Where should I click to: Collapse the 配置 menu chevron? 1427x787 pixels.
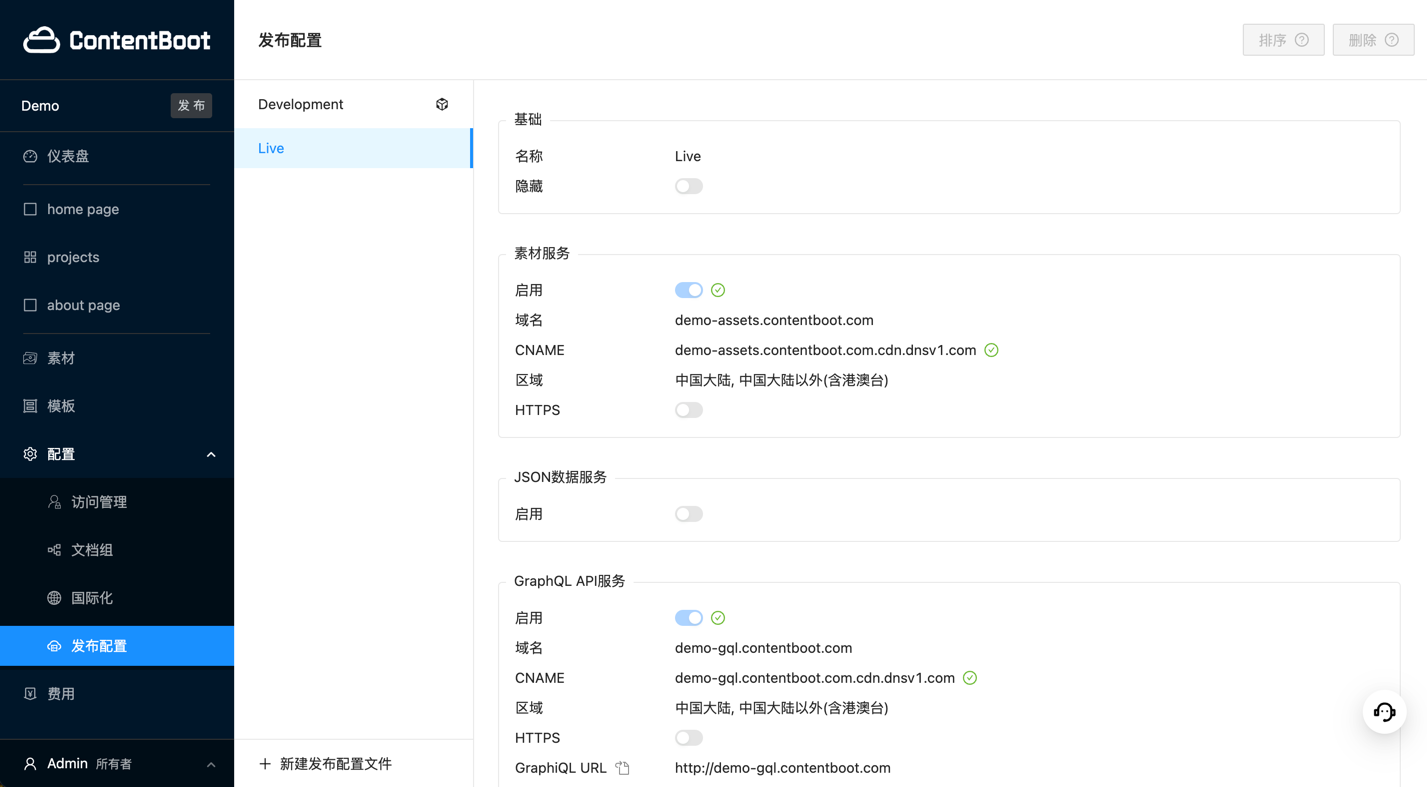(x=211, y=454)
